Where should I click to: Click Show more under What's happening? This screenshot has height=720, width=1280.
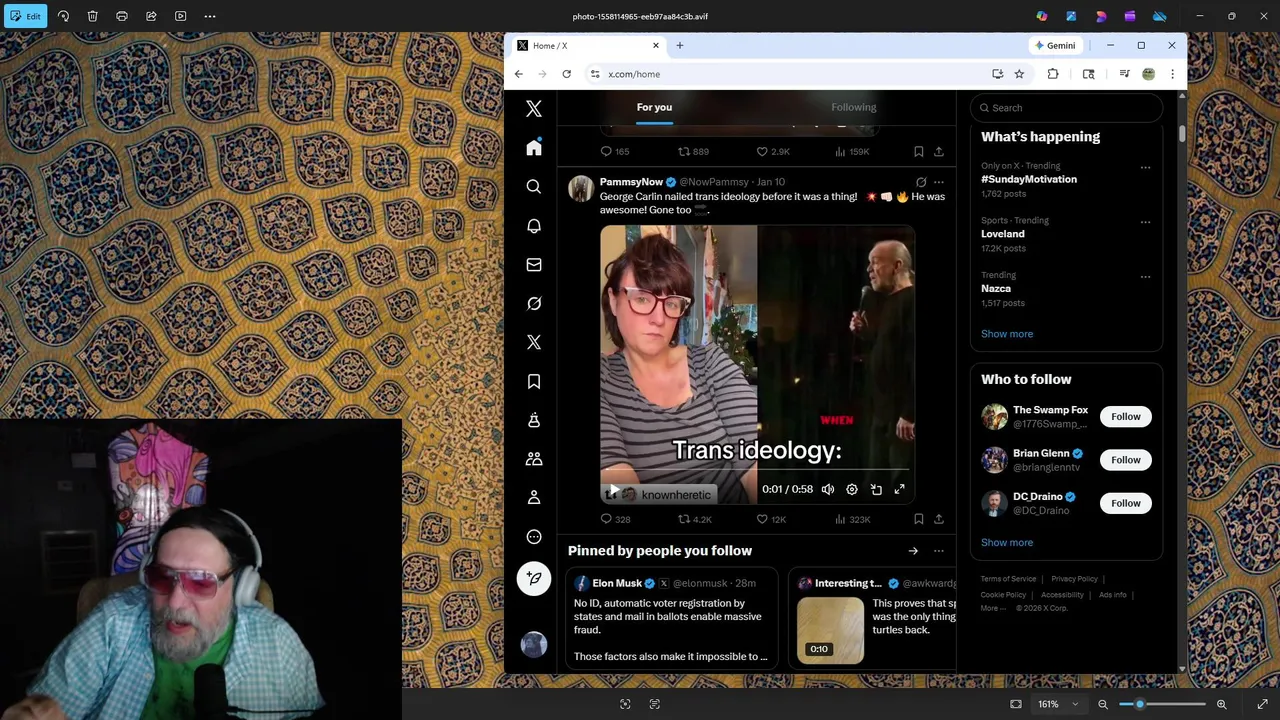point(1007,334)
